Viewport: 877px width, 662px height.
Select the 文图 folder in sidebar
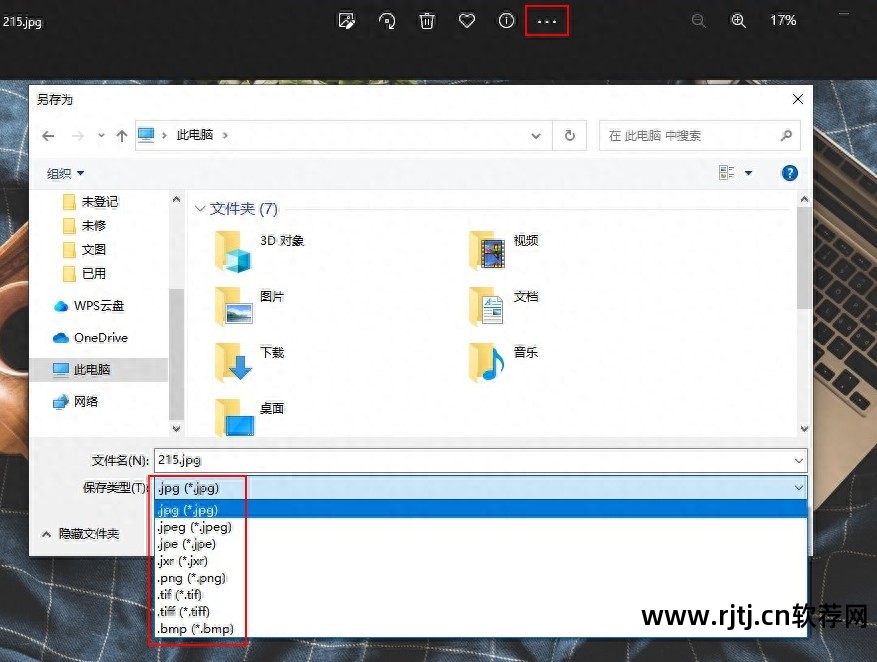(x=84, y=249)
